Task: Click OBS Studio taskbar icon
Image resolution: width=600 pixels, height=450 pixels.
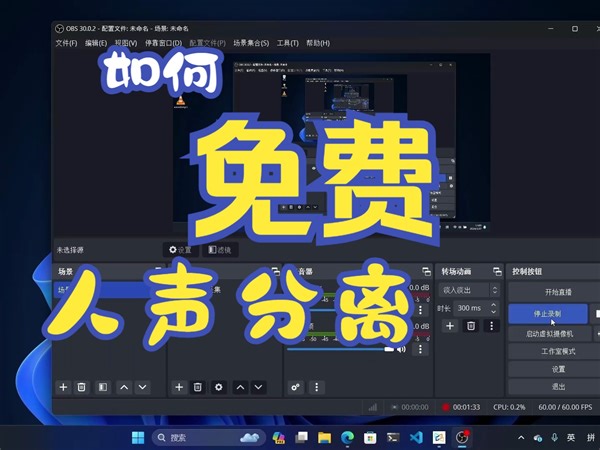Action: tap(462, 437)
